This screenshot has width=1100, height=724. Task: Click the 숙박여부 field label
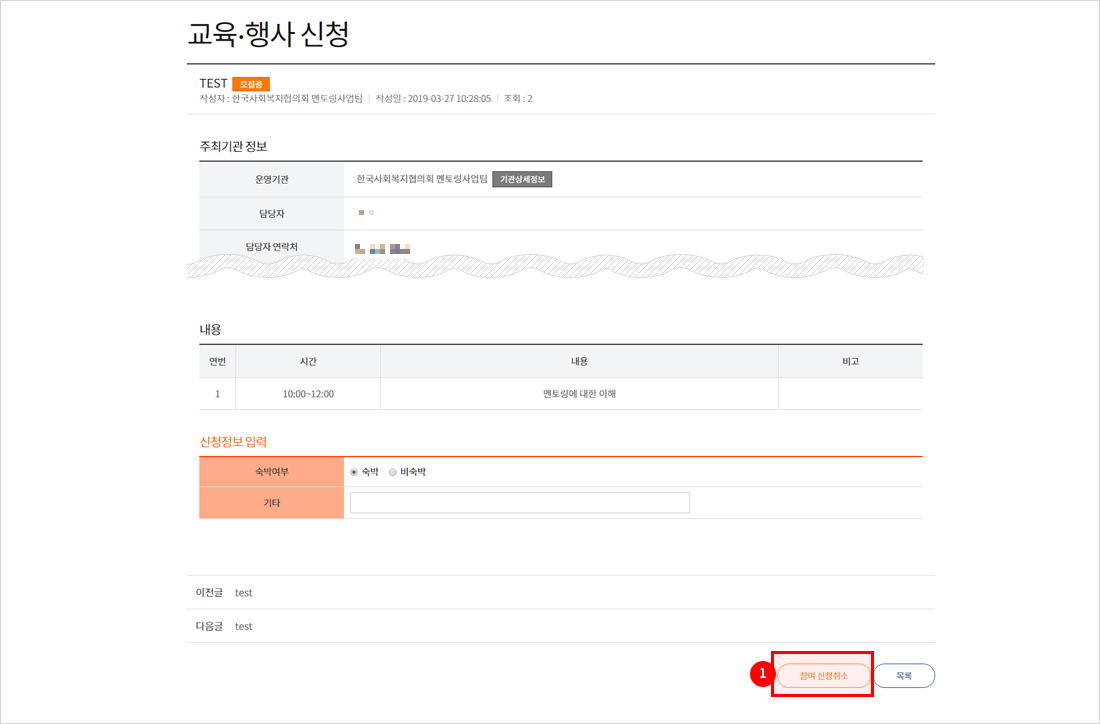pos(271,472)
